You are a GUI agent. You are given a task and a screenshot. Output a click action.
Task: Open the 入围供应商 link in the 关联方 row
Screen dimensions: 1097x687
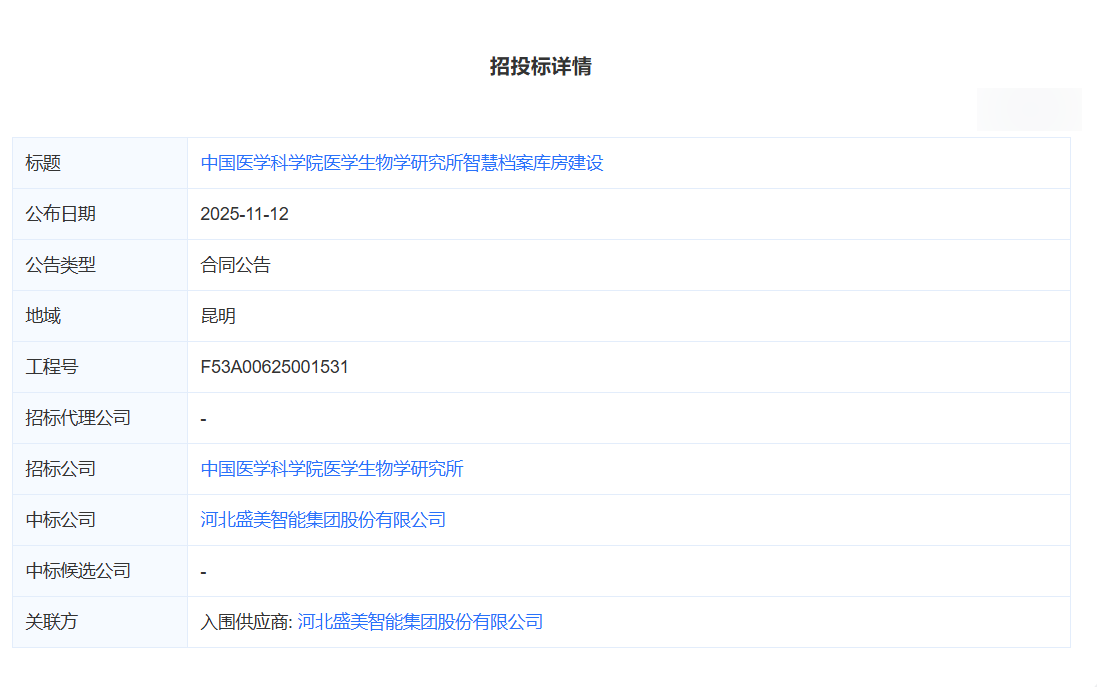pyautogui.click(x=421, y=621)
